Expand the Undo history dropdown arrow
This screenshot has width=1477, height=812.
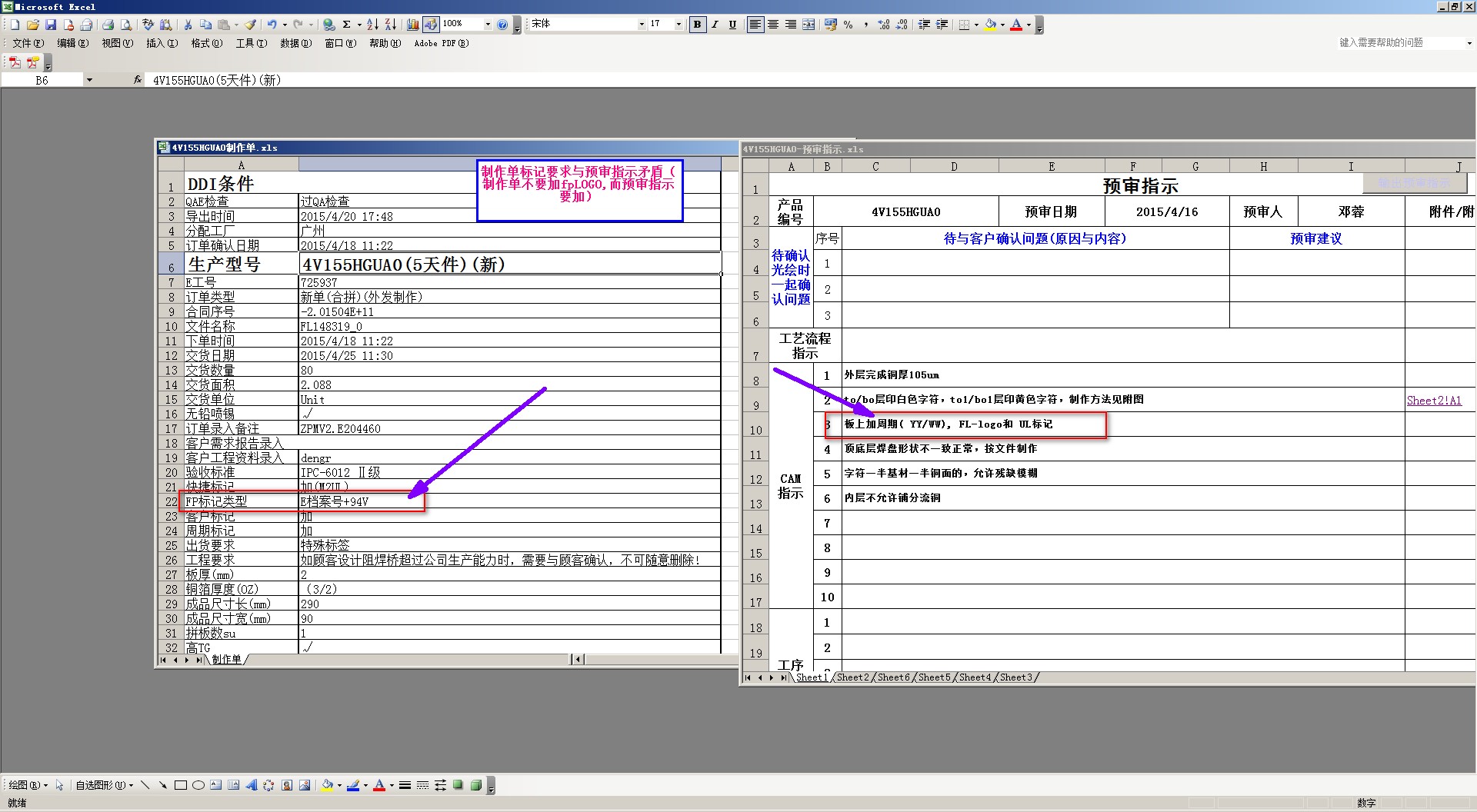pyautogui.click(x=285, y=25)
